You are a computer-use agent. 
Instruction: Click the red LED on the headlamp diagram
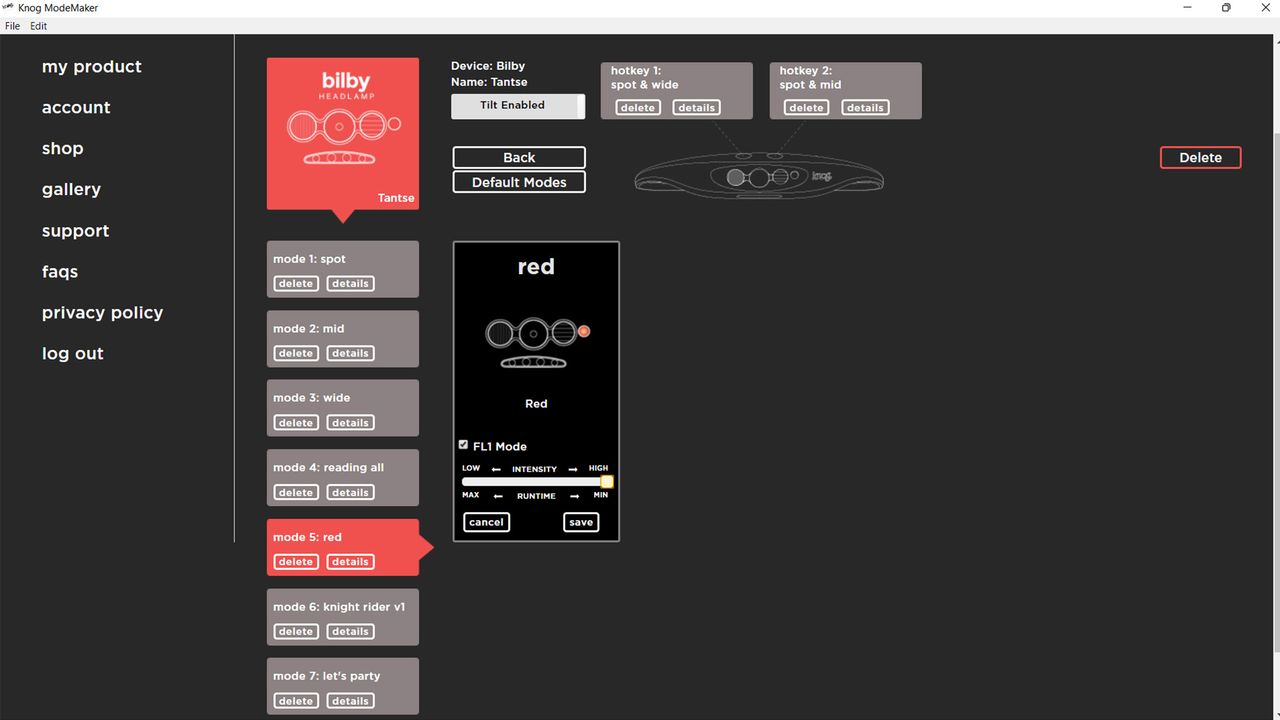[x=584, y=331]
